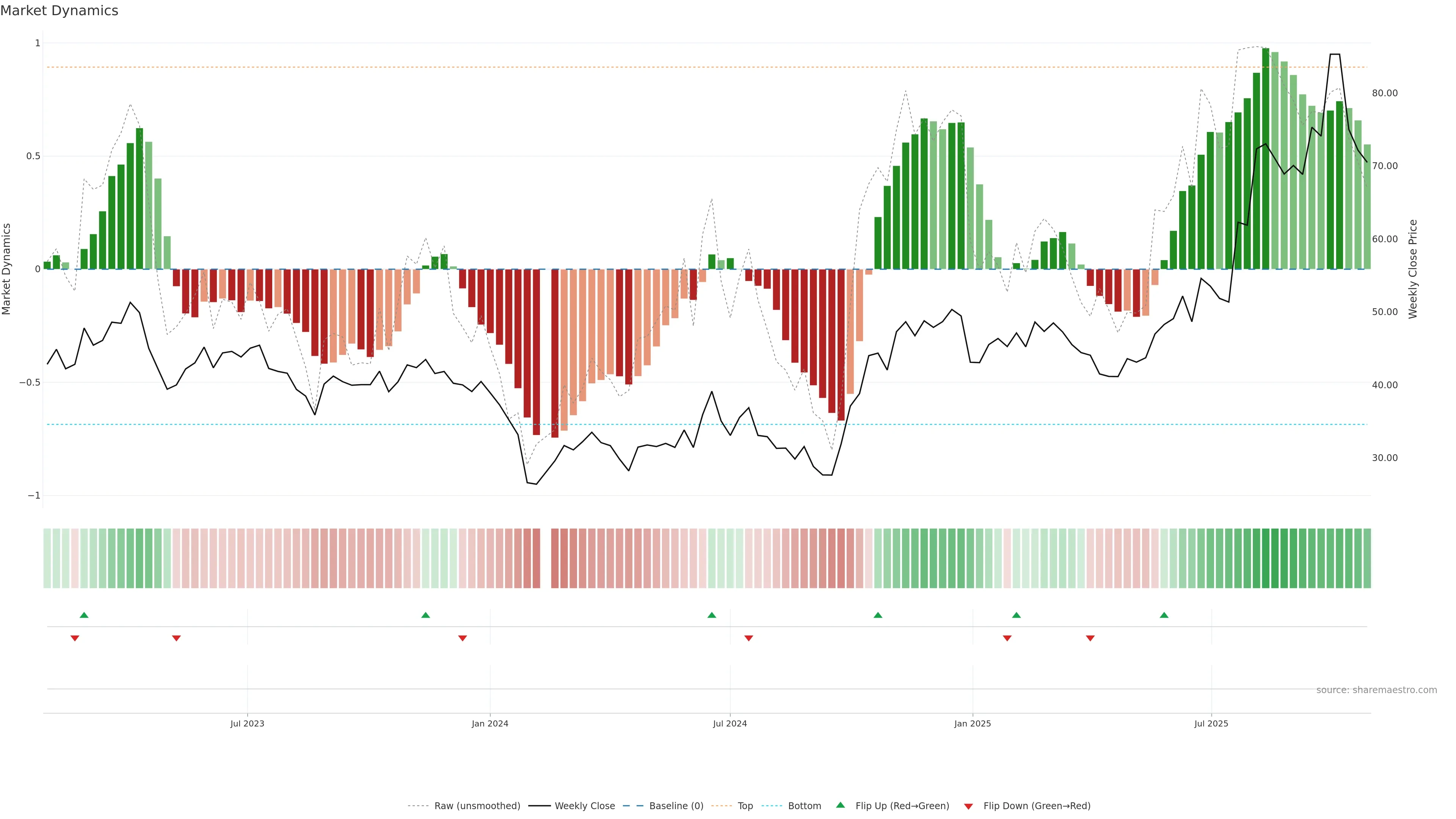Click the first green flip-up marker
Viewport: 1456px width, 819px height.
pyautogui.click(x=84, y=615)
